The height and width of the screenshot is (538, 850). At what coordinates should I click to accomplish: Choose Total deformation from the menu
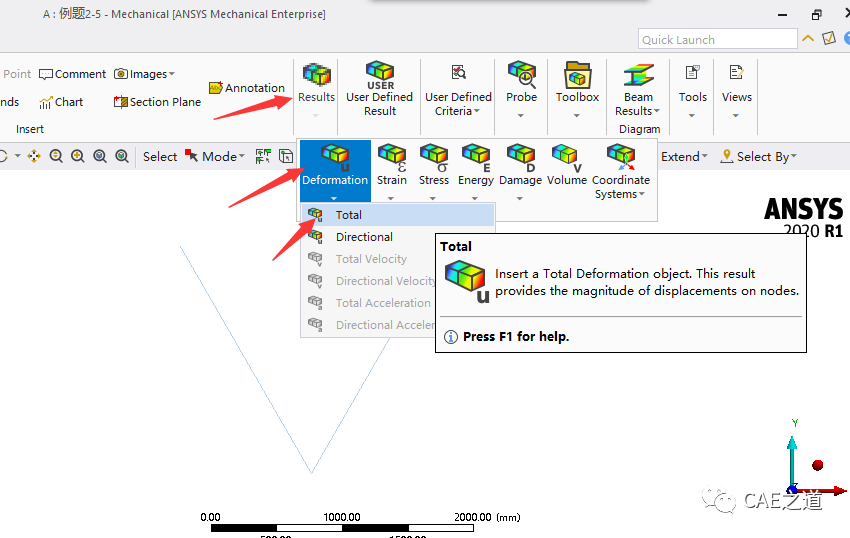pos(397,215)
